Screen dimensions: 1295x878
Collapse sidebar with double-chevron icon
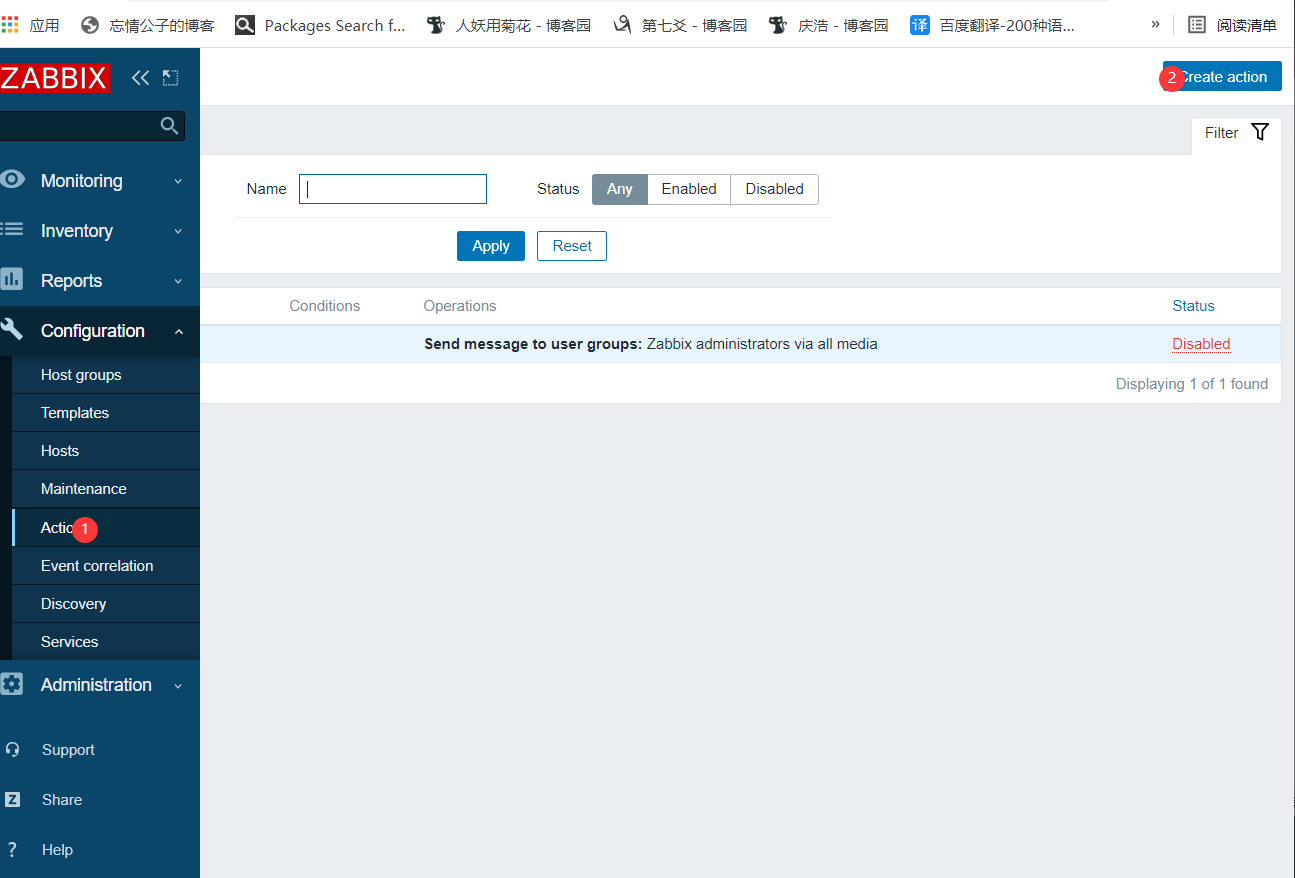140,77
